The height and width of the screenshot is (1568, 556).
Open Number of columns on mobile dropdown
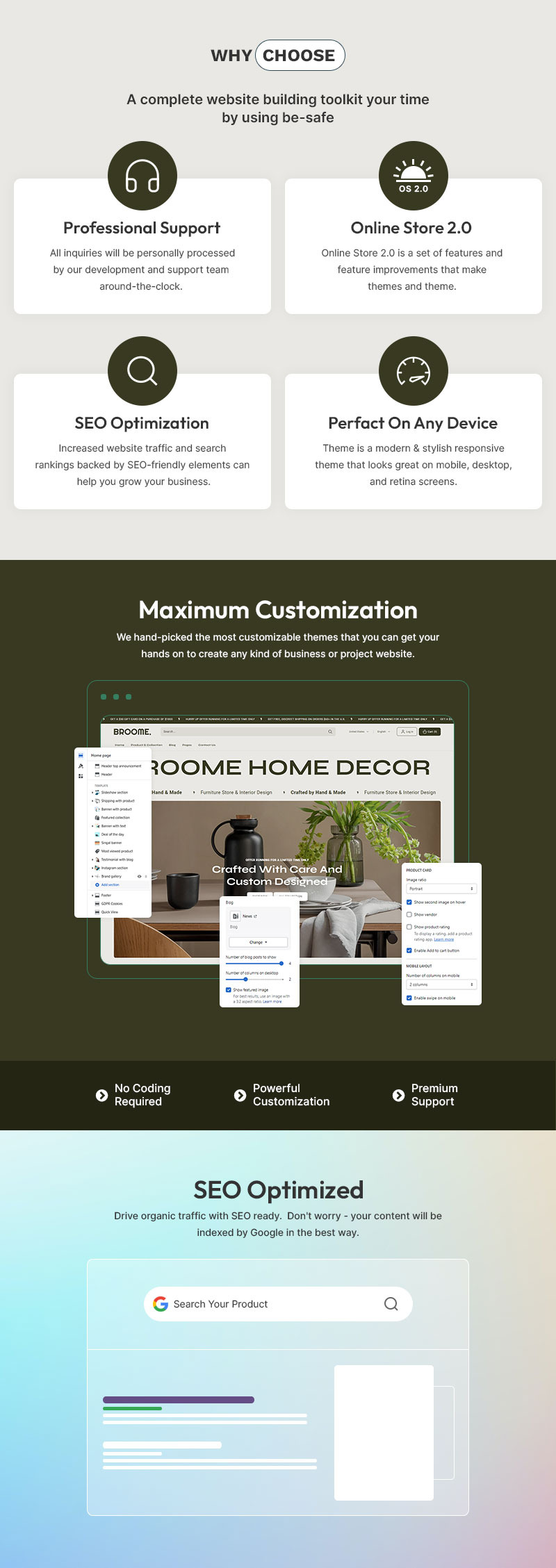pyautogui.click(x=441, y=984)
